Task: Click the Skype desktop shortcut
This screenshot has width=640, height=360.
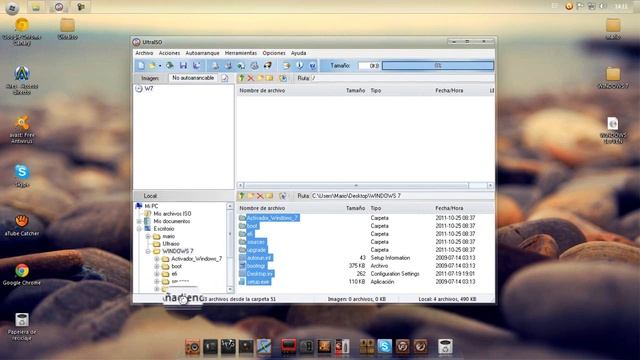Action: (22, 176)
